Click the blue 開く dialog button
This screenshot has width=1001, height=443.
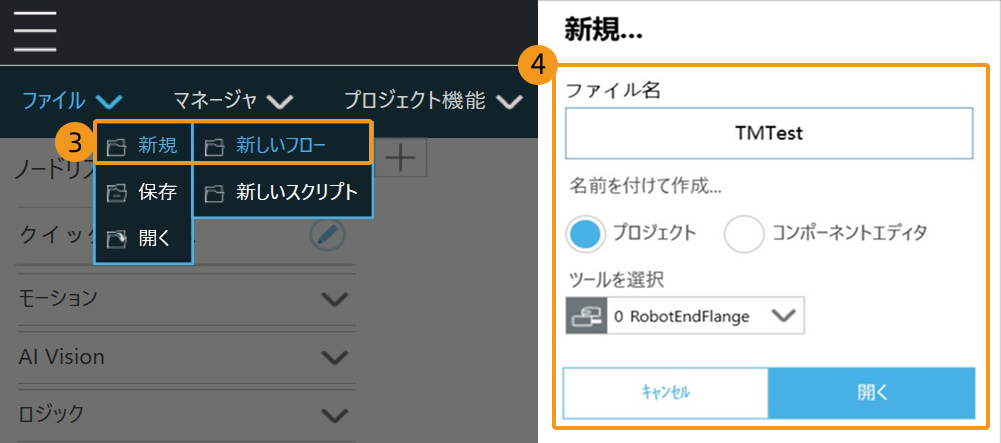[872, 393]
